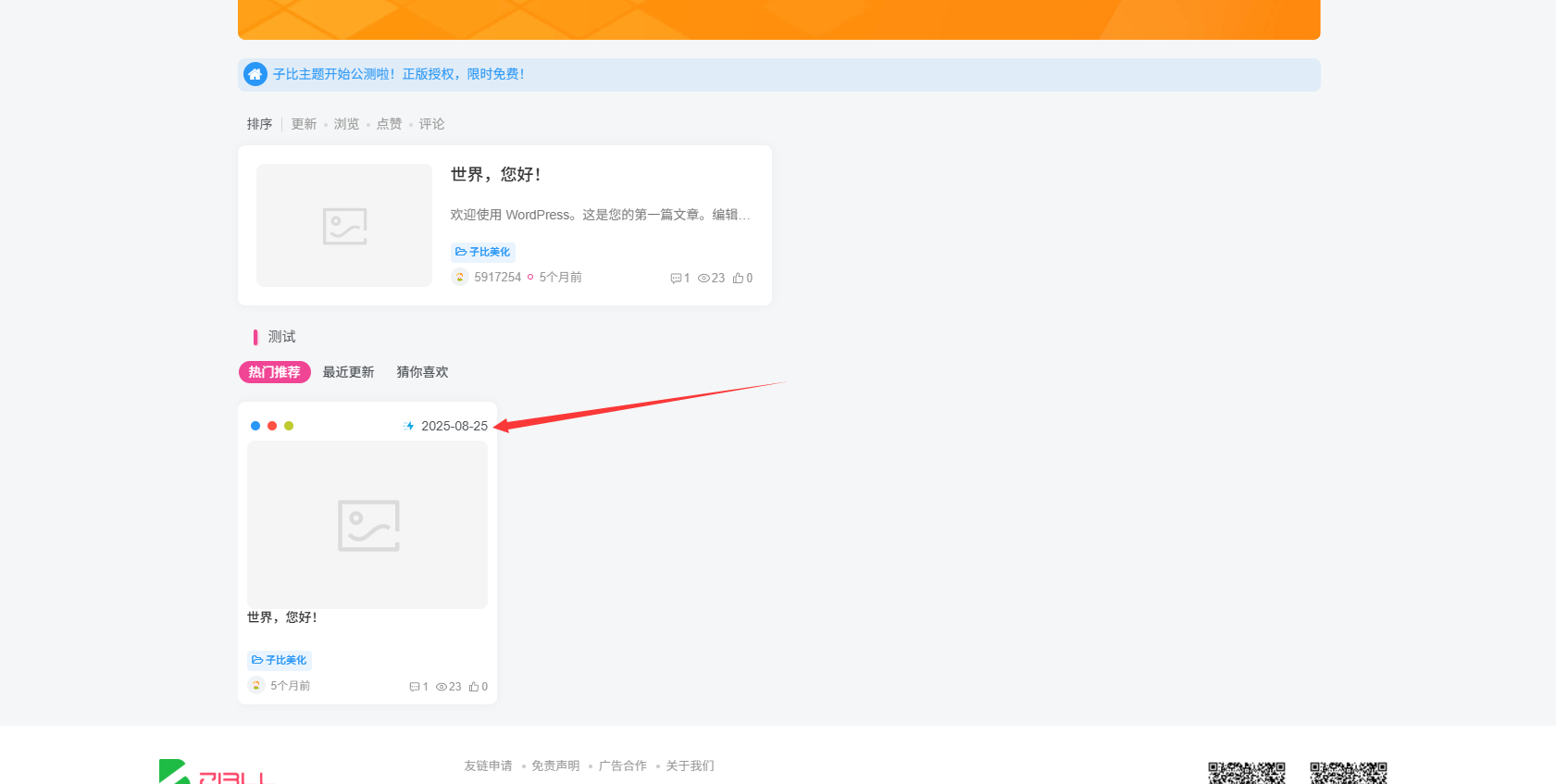Image resolution: width=1556 pixels, height=784 pixels.
Task: Click the 5个月前 timestamp in list card
Action: (x=561, y=277)
